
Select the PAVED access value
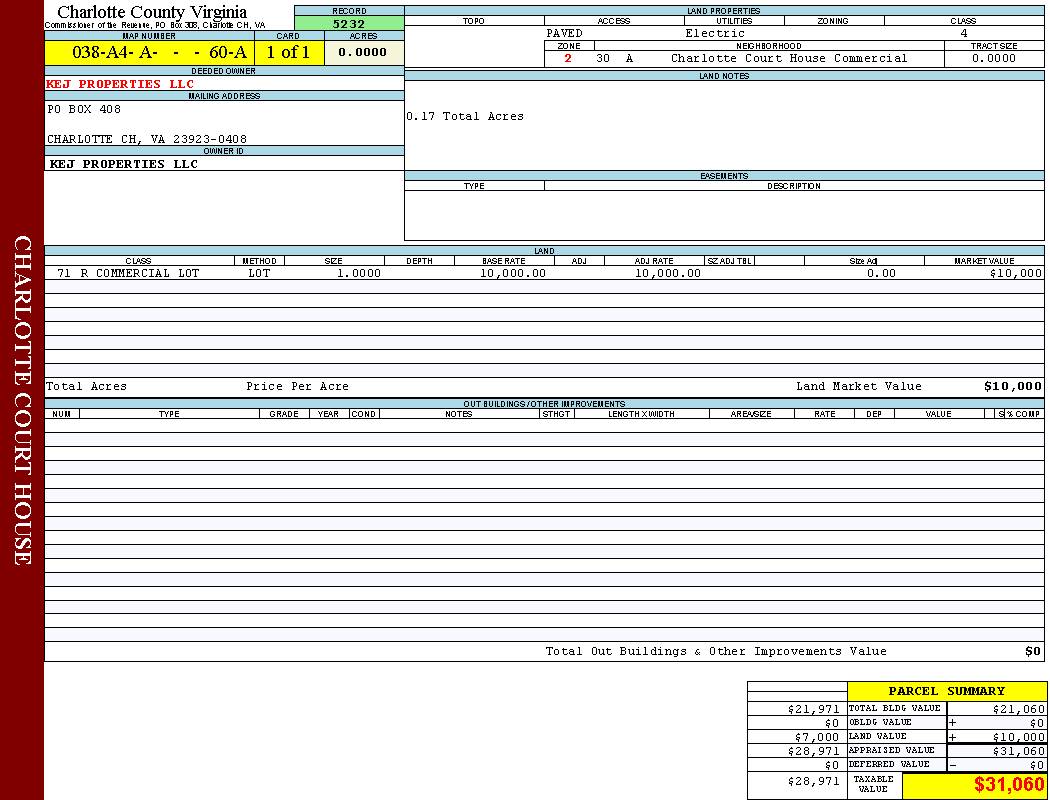pos(564,34)
